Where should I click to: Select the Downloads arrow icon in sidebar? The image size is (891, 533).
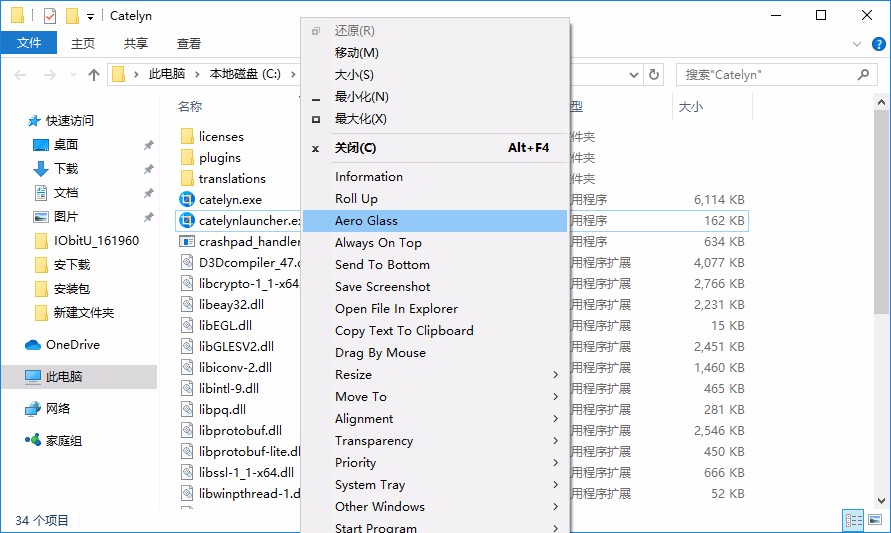coord(41,169)
